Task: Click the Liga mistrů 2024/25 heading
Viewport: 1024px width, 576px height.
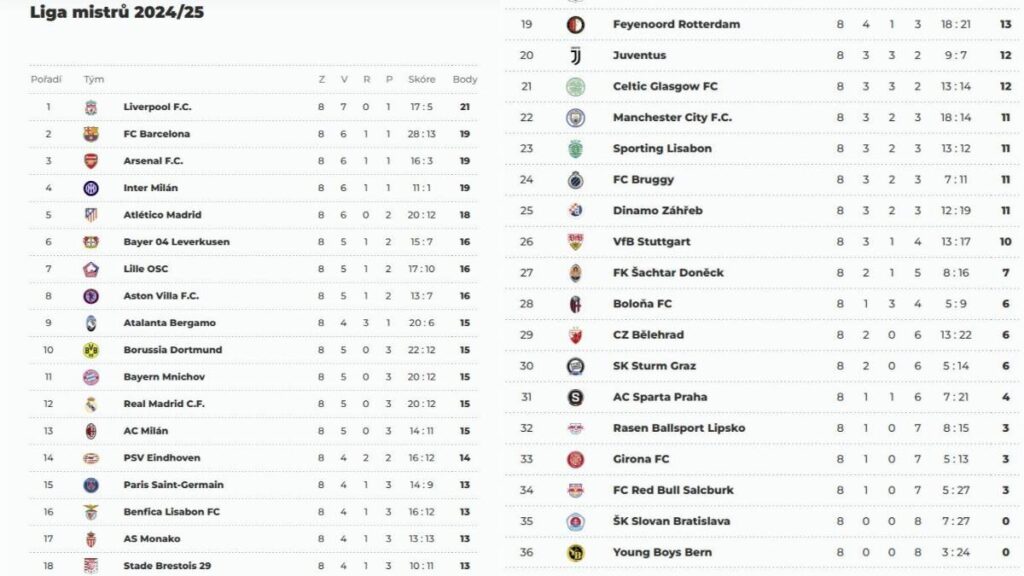Action: click(x=117, y=12)
